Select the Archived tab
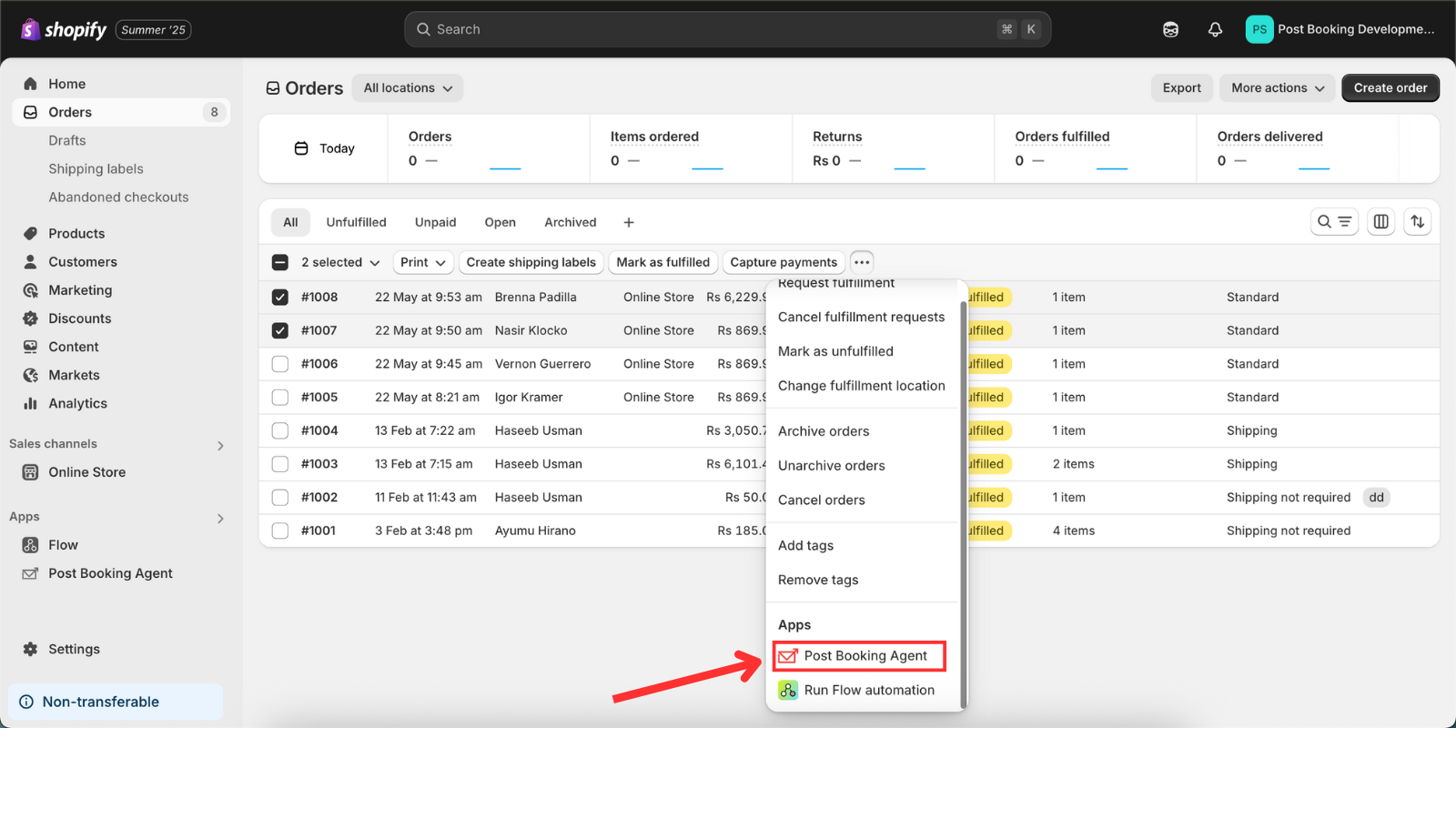 [571, 222]
